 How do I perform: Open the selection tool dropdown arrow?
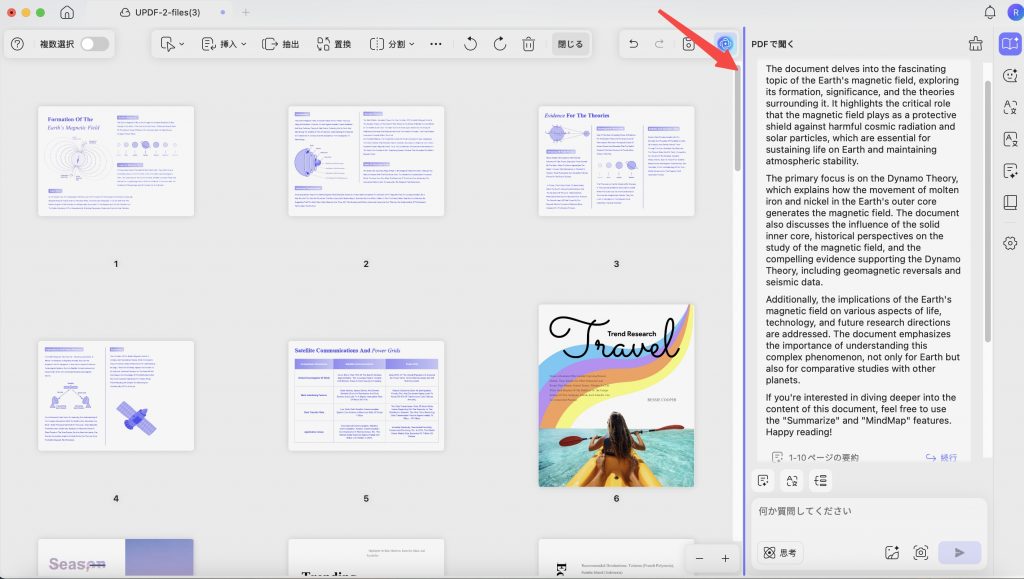point(182,44)
